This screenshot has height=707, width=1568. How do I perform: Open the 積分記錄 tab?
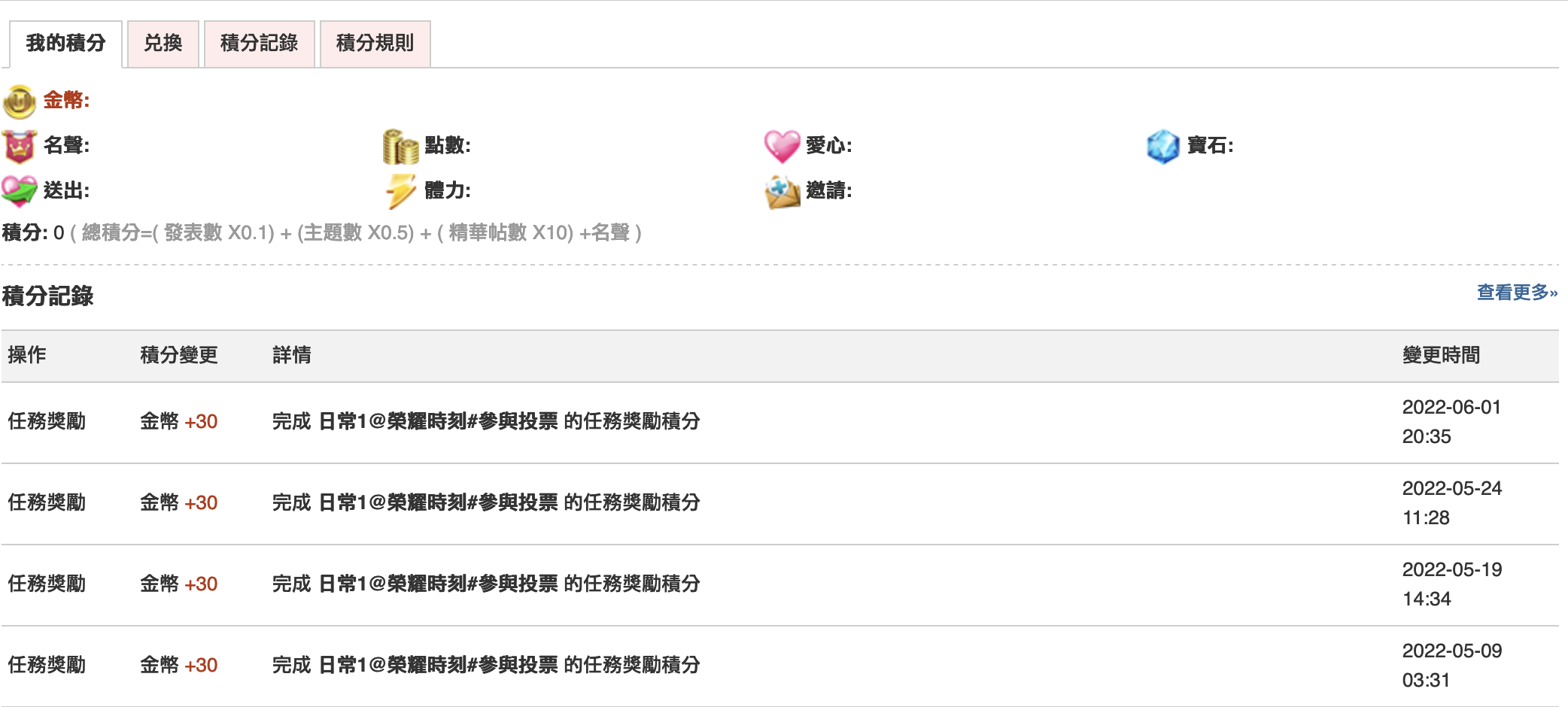pyautogui.click(x=260, y=44)
